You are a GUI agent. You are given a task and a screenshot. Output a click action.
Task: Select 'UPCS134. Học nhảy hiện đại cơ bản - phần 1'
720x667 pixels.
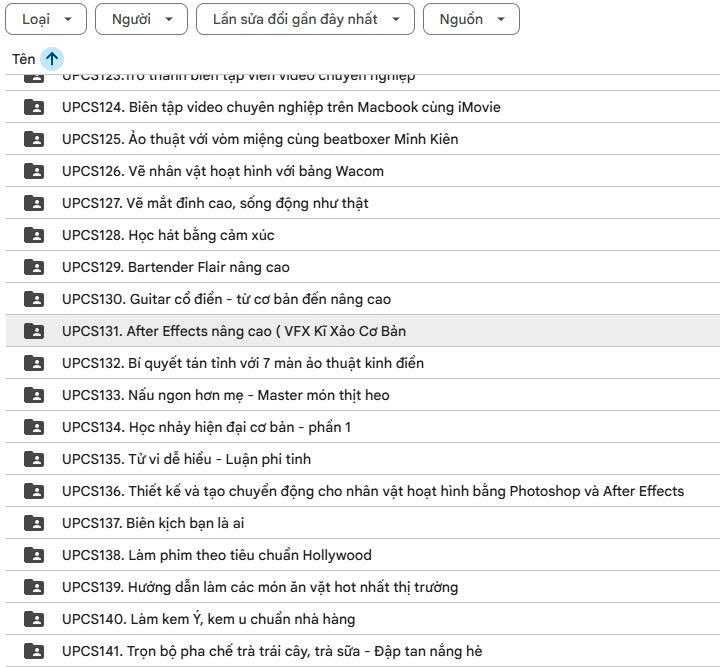coord(206,427)
